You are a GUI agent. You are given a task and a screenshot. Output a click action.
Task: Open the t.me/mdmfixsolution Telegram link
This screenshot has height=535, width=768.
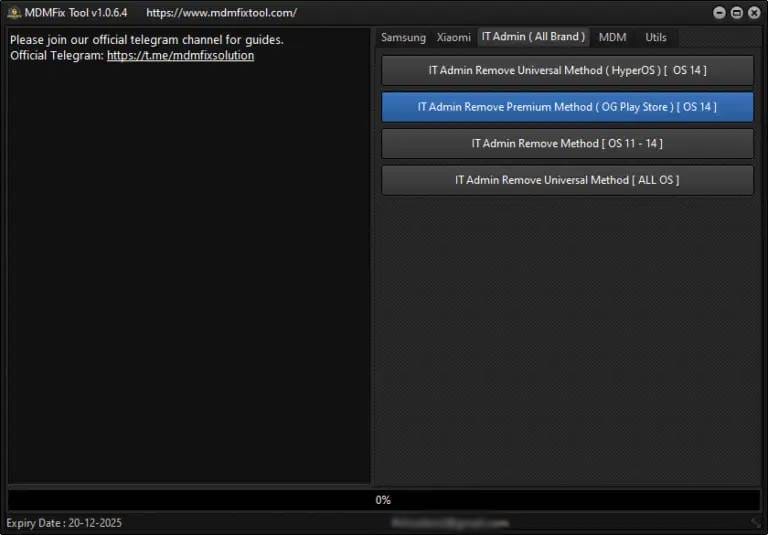click(180, 56)
